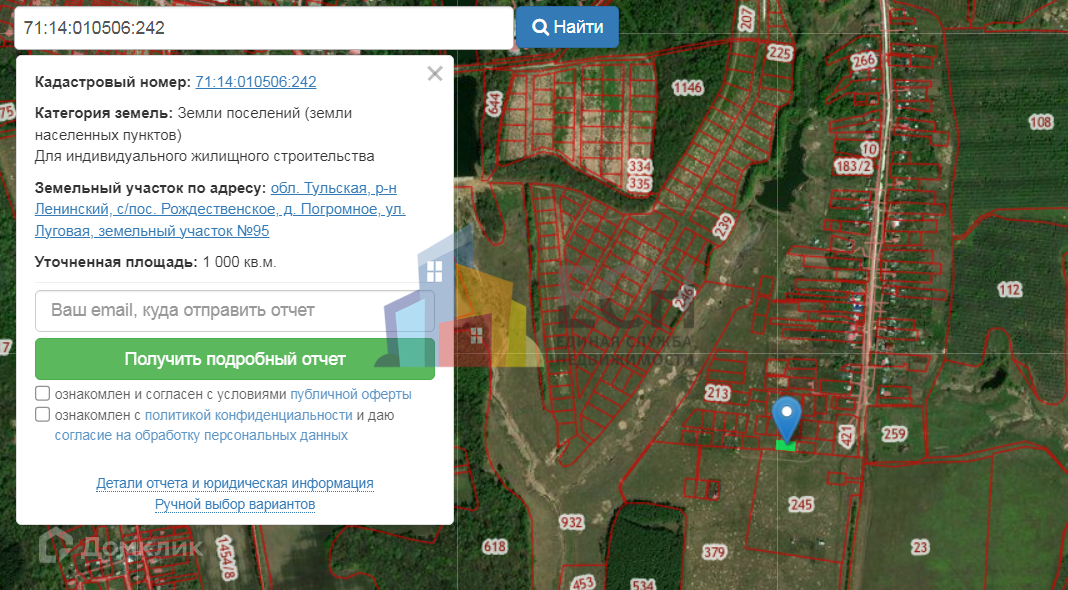Image resolution: width=1068 pixels, height=590 pixels.
Task: Select parcel labeled 1454/8 on map
Action: (225, 558)
